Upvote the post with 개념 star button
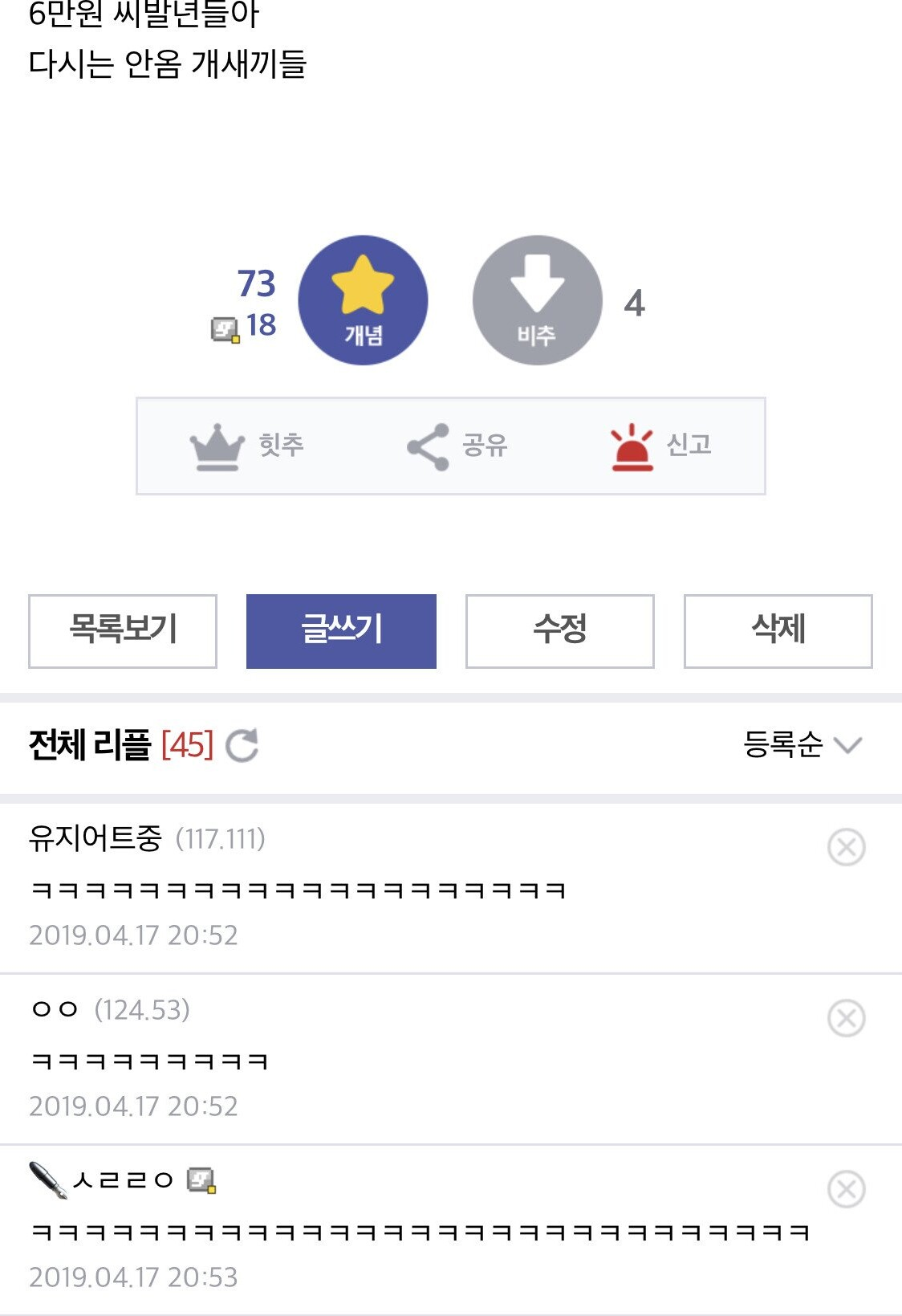 (363, 300)
